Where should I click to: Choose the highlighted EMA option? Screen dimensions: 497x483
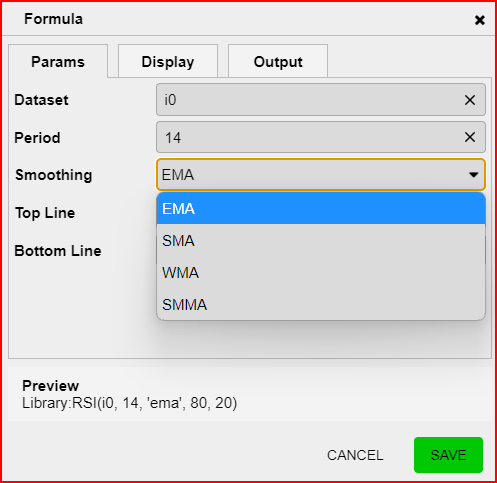coord(321,209)
